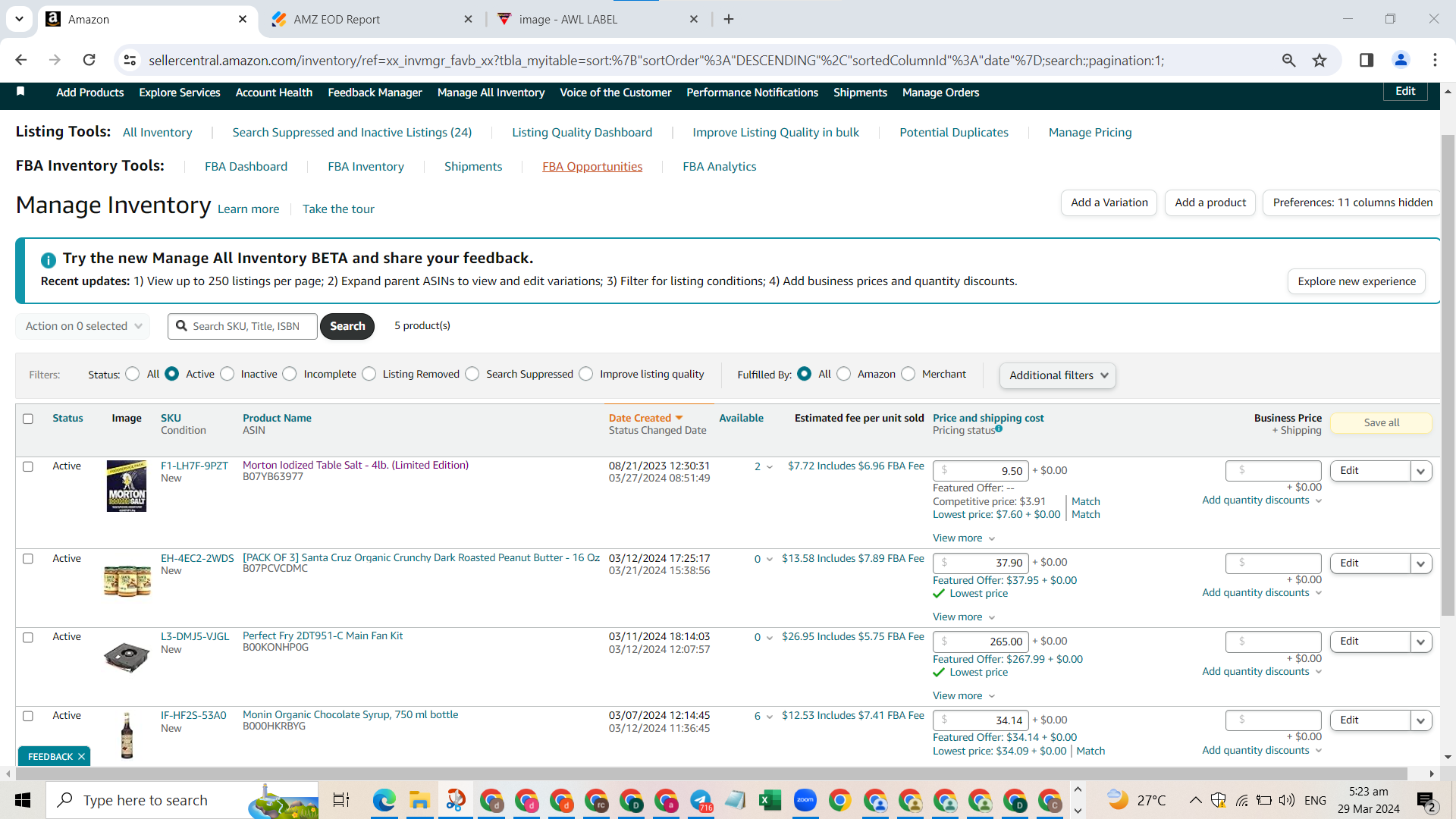The height and width of the screenshot is (819, 1456).
Task: Open Edit dropdown arrow for Perfect Fry row
Action: click(x=1421, y=642)
